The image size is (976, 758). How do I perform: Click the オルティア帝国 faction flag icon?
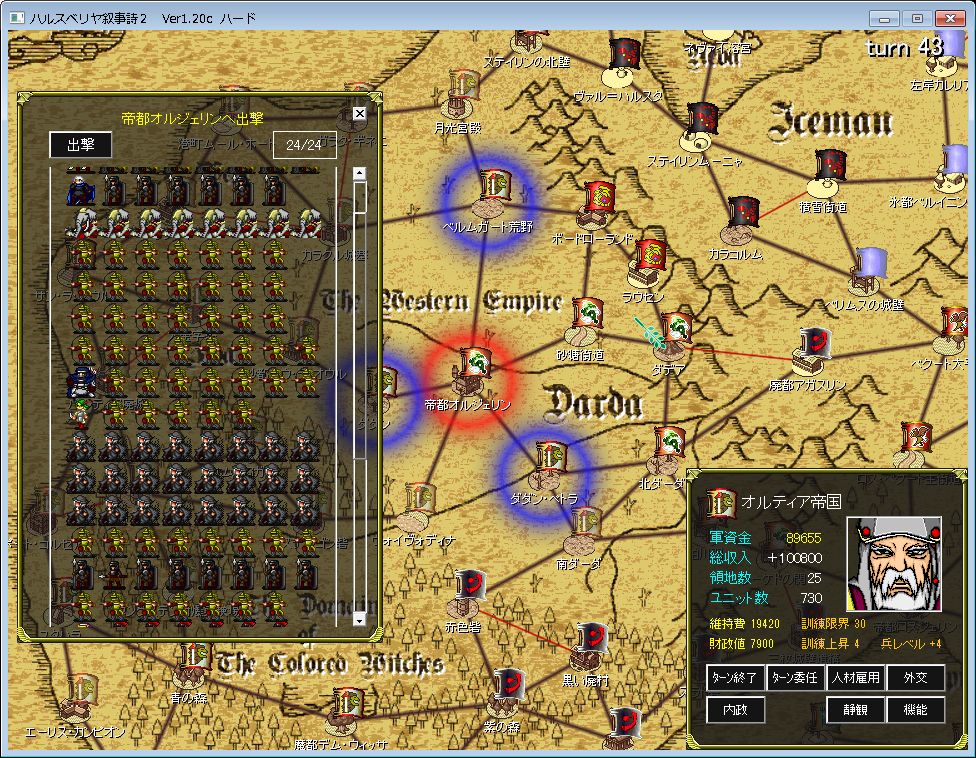720,503
